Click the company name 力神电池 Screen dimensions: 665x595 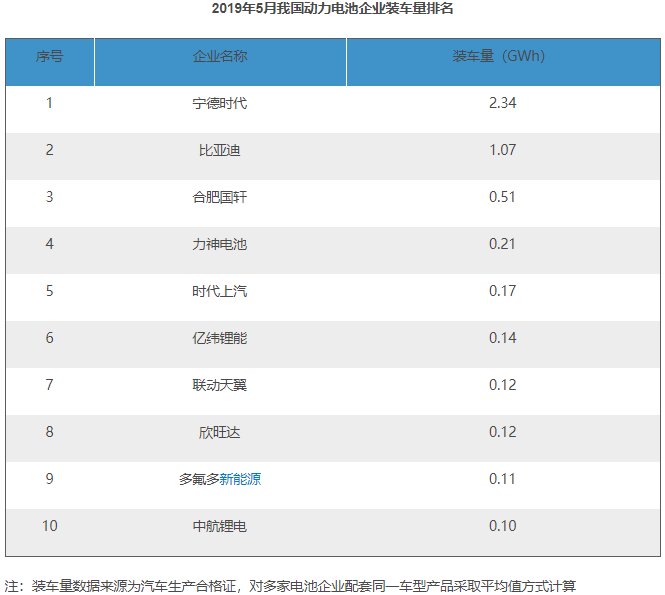(x=220, y=244)
